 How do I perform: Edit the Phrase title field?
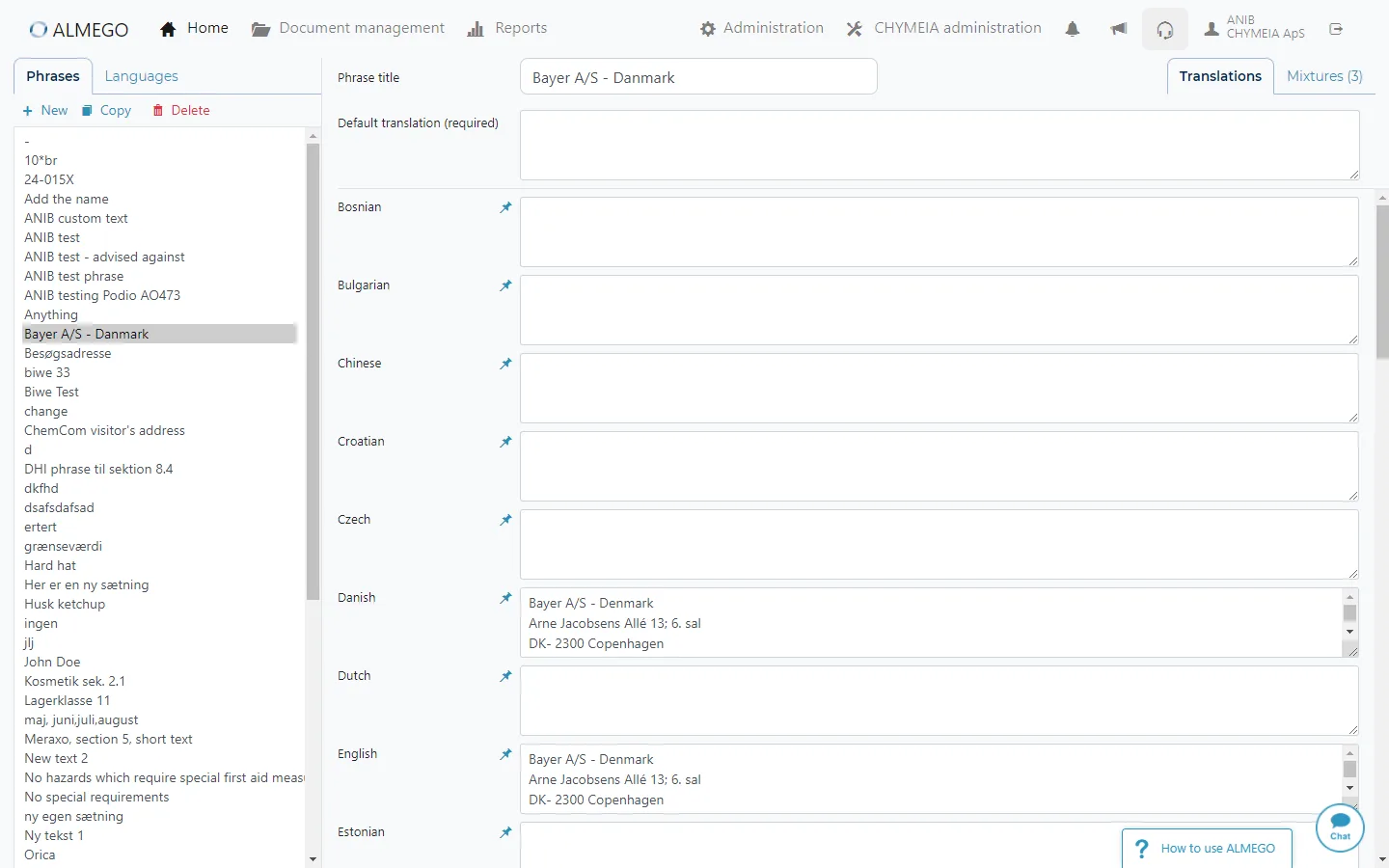(698, 77)
